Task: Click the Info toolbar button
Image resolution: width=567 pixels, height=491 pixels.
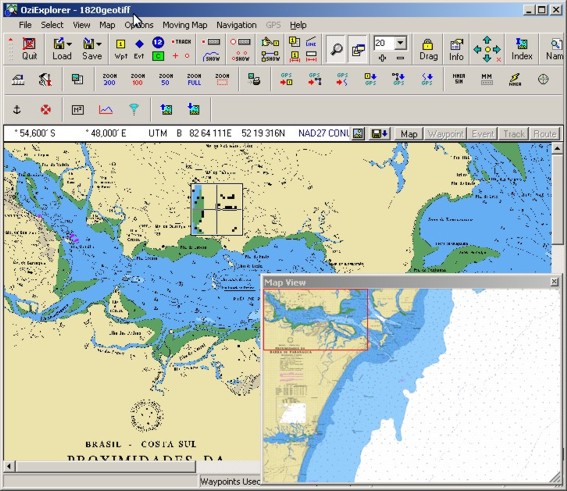Action: click(x=456, y=50)
